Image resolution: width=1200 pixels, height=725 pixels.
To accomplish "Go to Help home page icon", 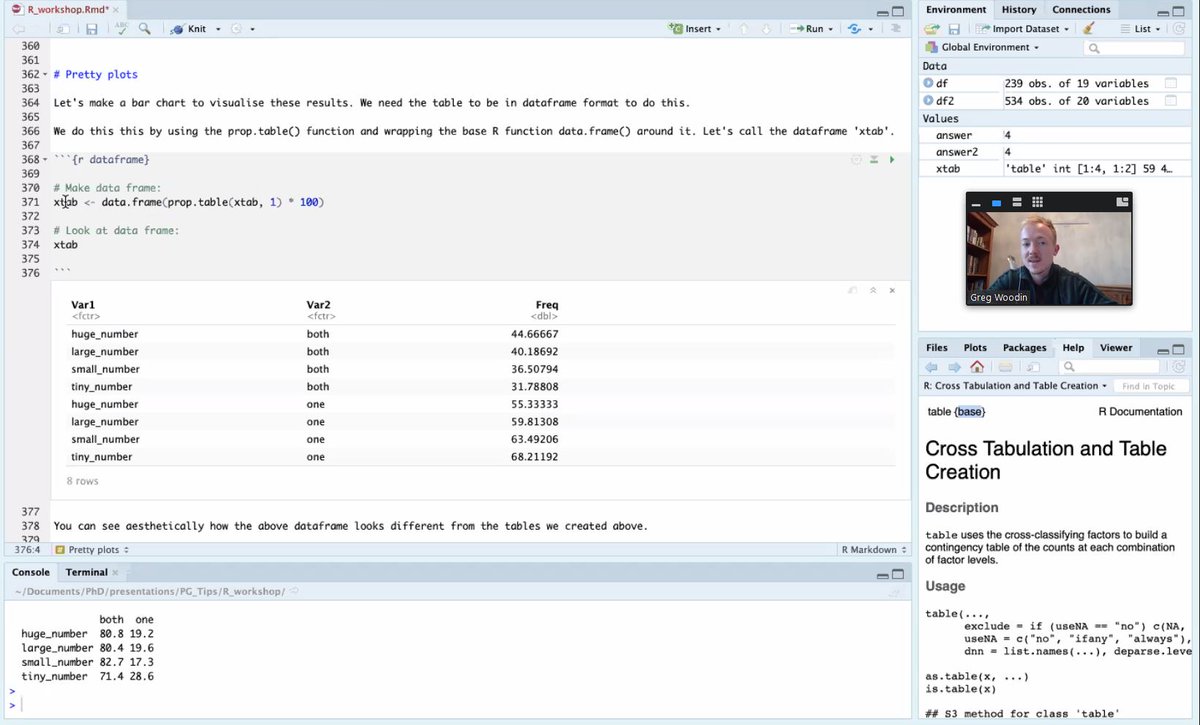I will 977,367.
